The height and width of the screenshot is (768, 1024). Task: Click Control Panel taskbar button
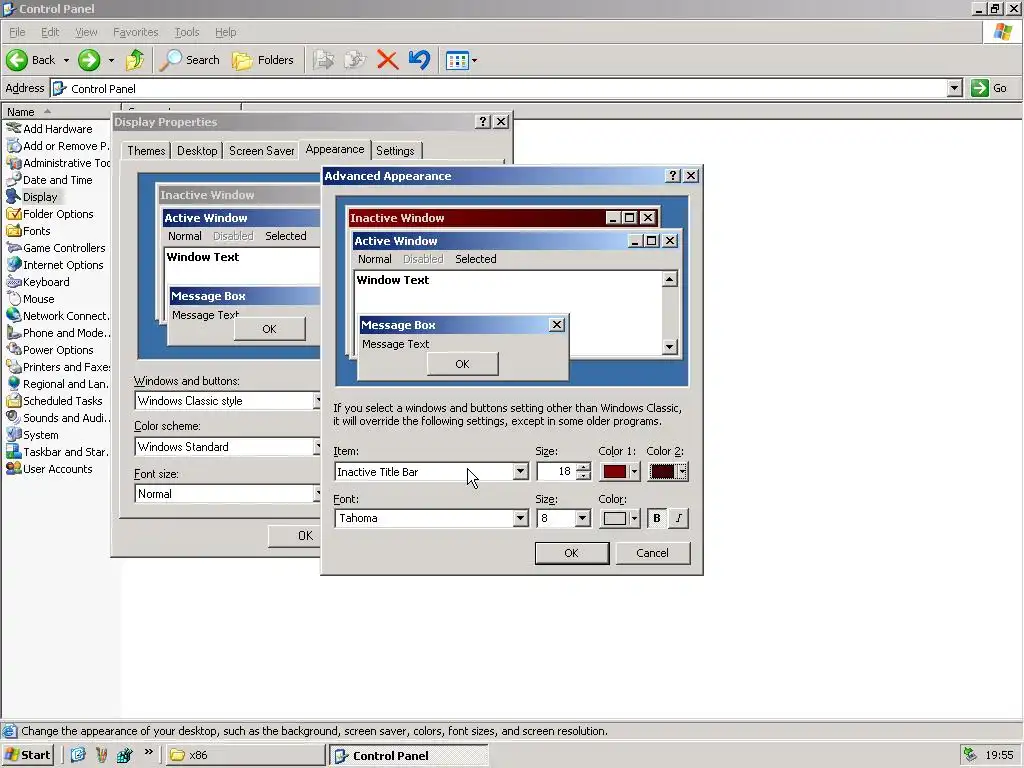click(409, 755)
